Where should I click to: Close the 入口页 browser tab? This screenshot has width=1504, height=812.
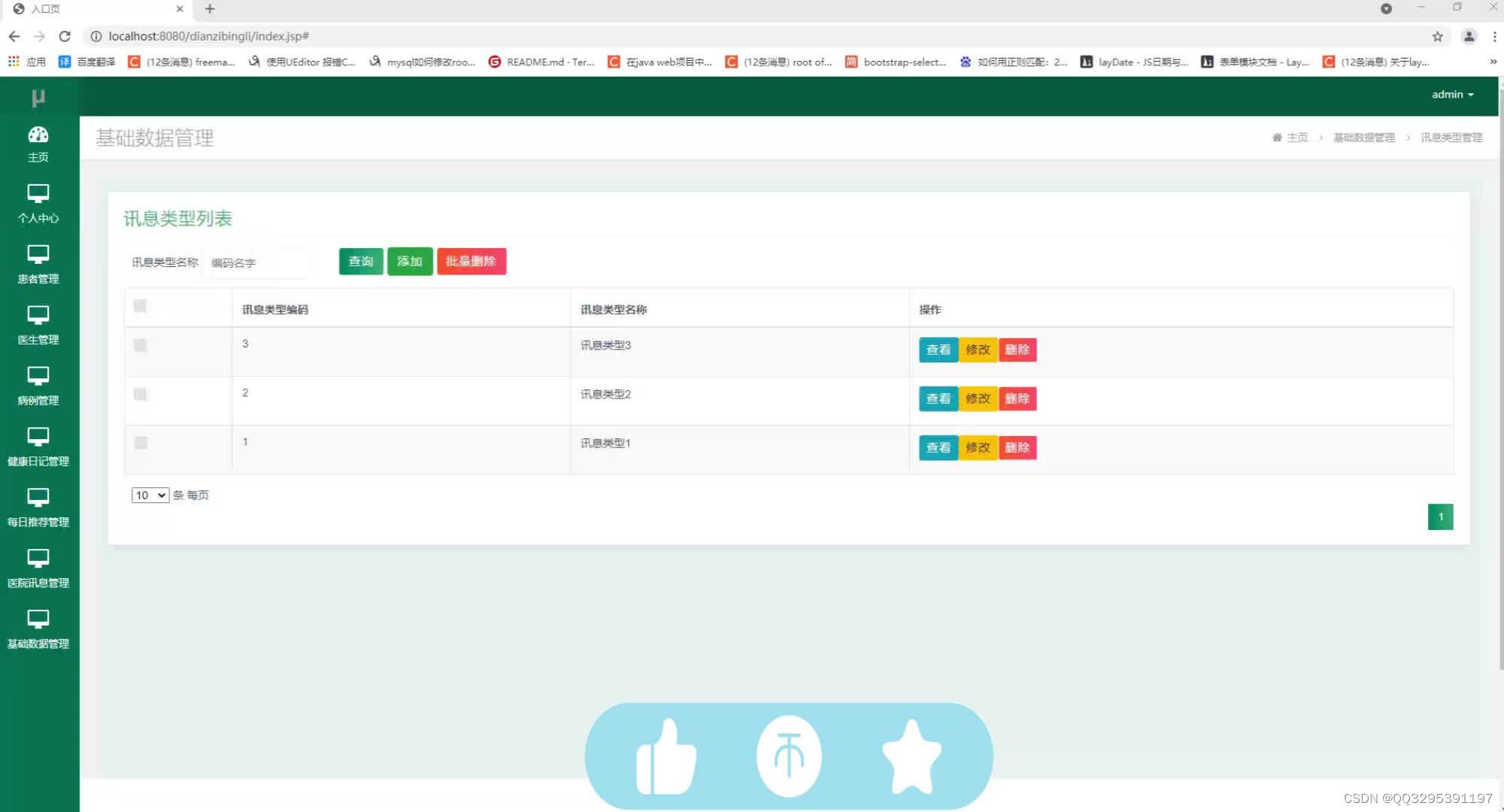tap(180, 9)
